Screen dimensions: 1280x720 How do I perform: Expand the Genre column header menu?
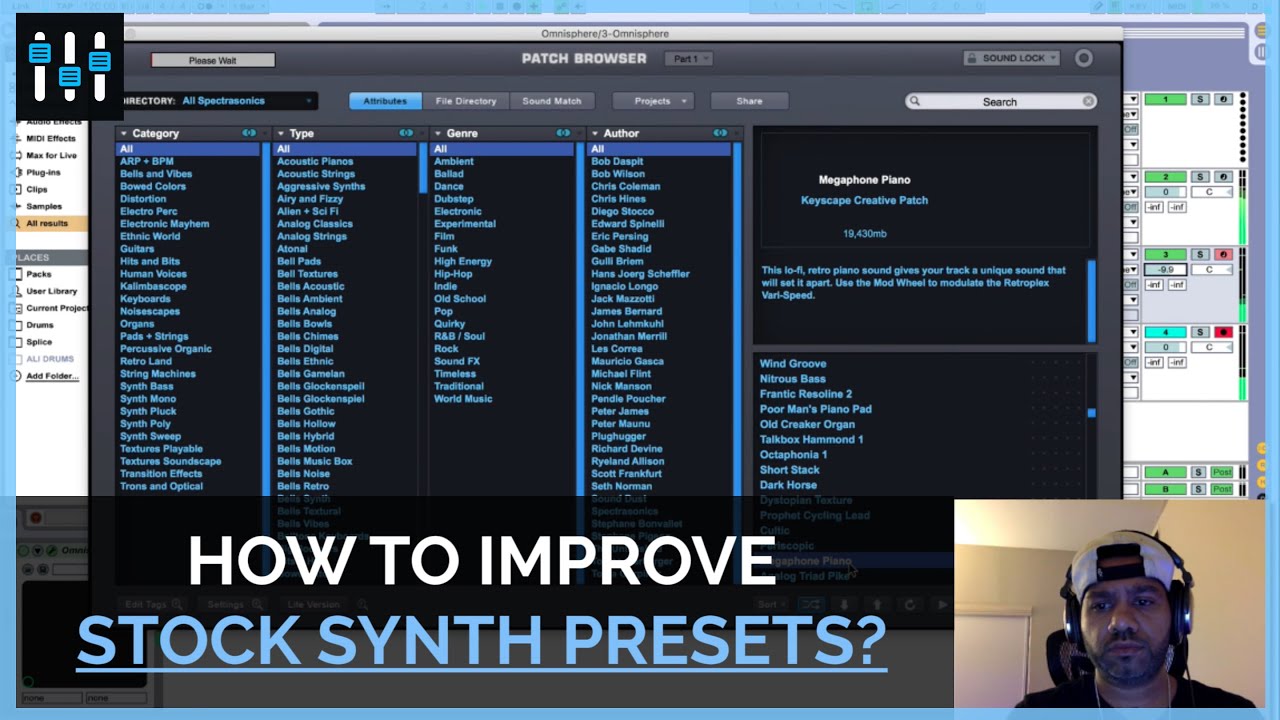pos(438,133)
